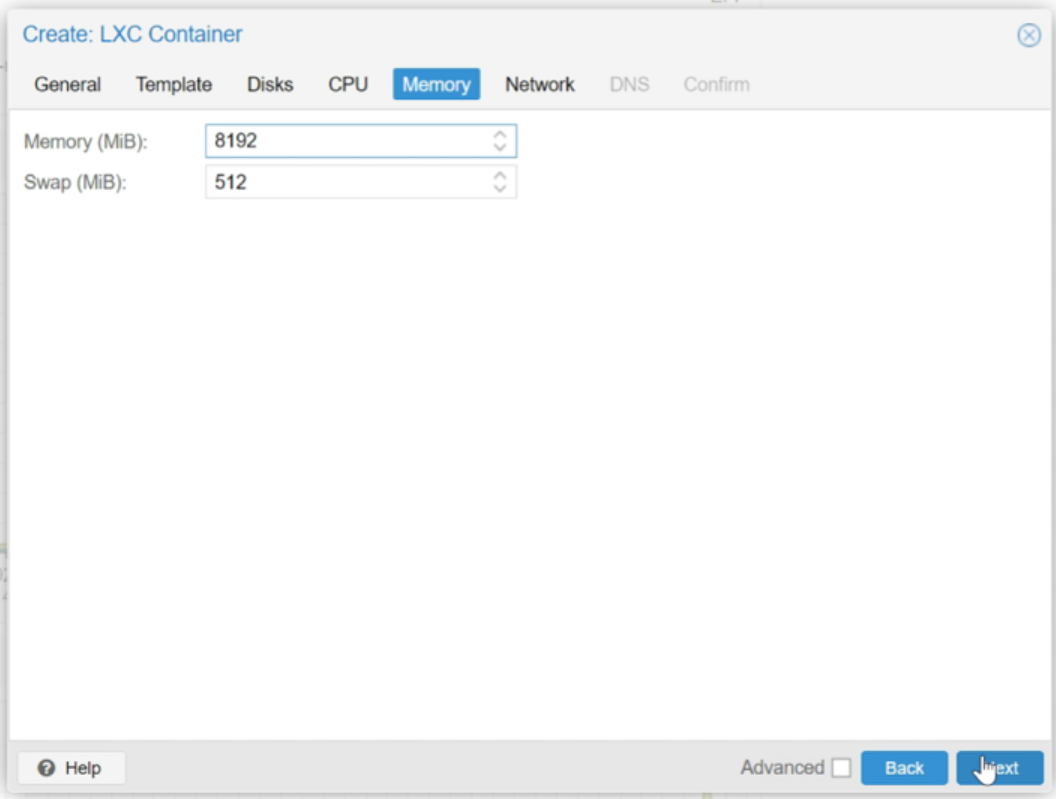
Task: Click the Memory value showing 8192
Action: point(238,141)
